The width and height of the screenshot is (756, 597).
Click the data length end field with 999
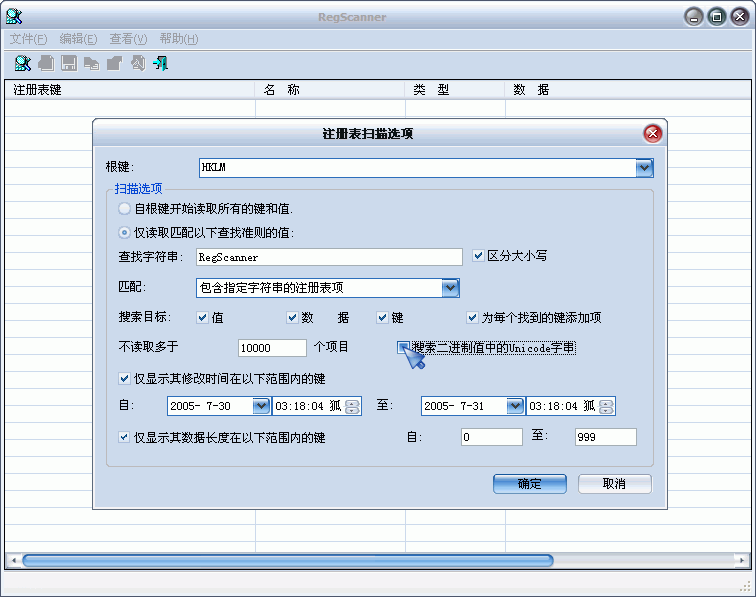click(x=606, y=437)
